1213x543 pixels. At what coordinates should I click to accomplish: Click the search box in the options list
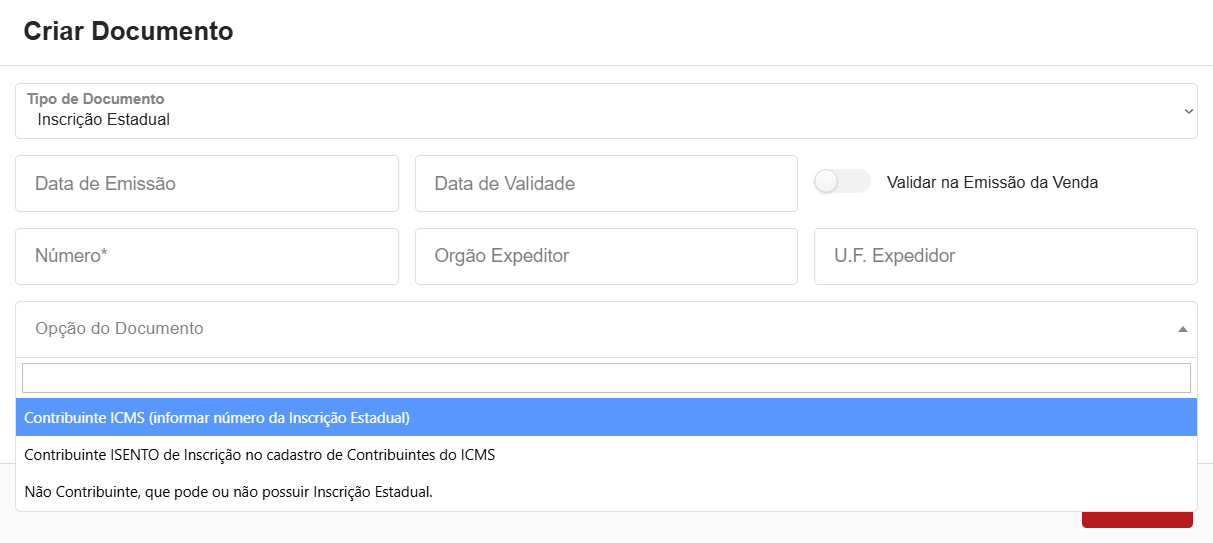click(x=606, y=378)
